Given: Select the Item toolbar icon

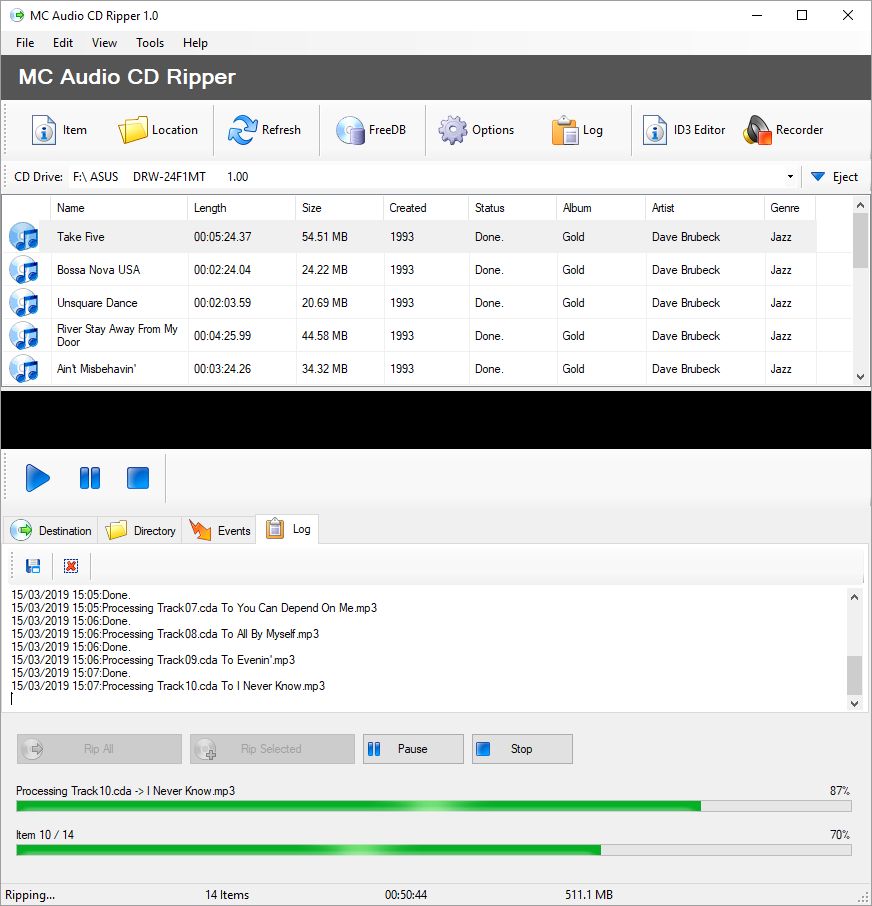Looking at the screenshot, I should tap(60, 130).
